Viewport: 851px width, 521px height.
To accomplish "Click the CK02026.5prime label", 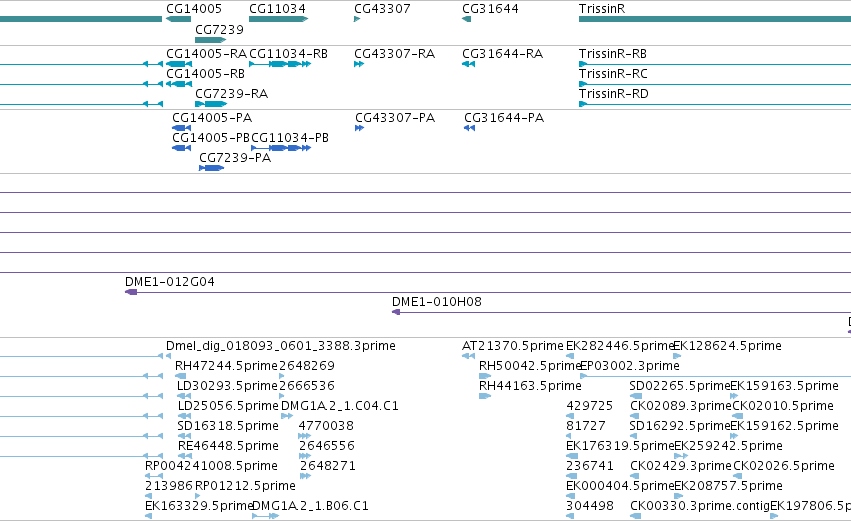I will pyautogui.click(x=784, y=466).
